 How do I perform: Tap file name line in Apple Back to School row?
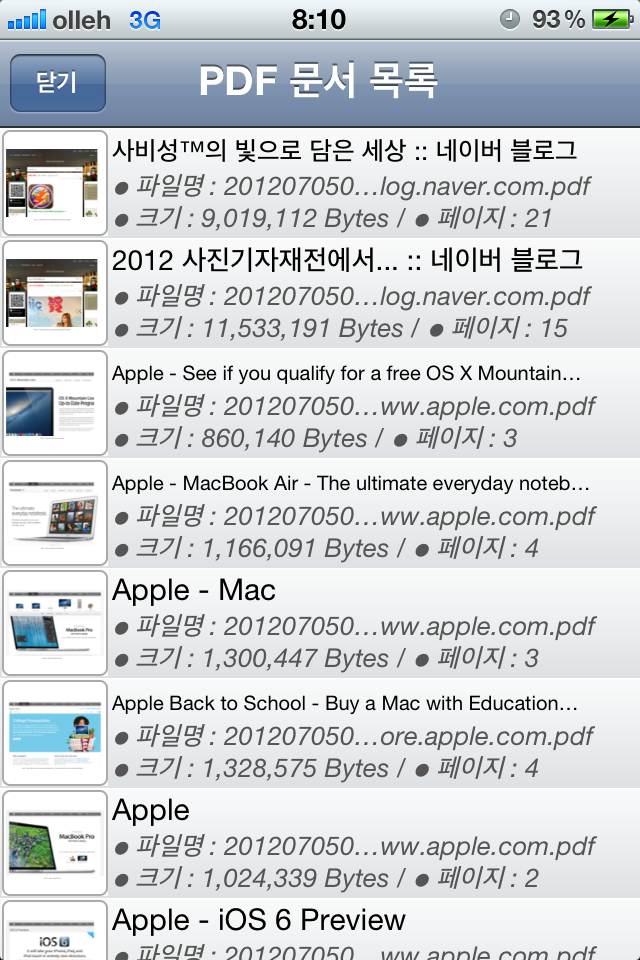tap(354, 737)
